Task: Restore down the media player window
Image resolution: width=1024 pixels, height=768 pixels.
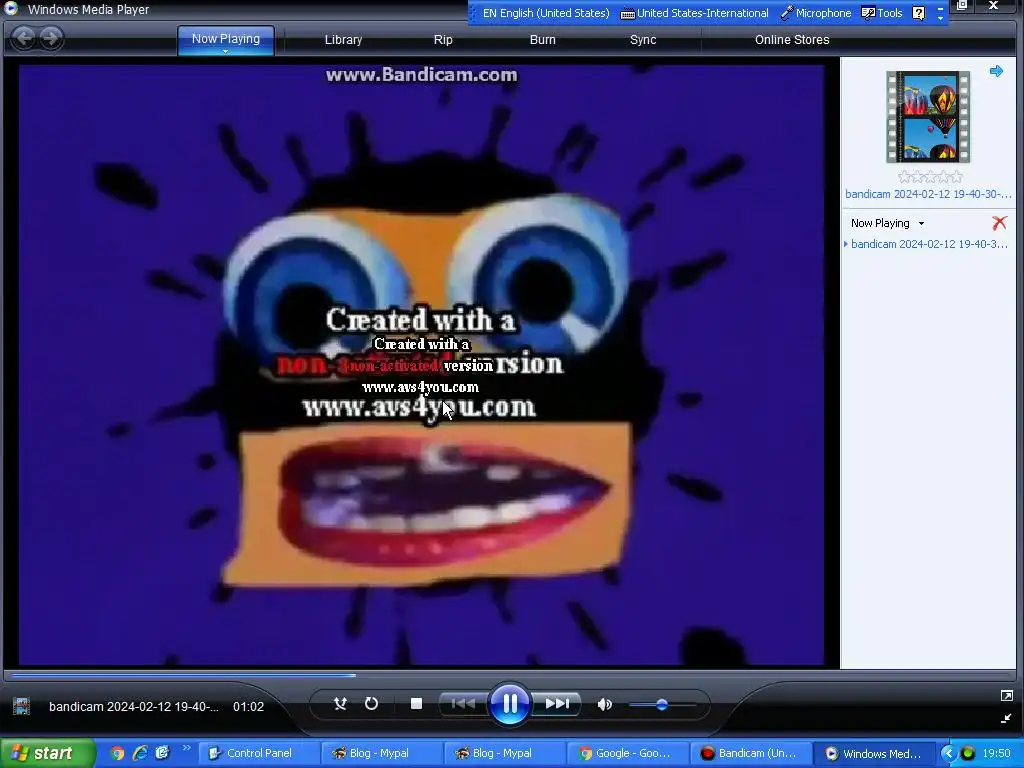Action: pos(962,5)
